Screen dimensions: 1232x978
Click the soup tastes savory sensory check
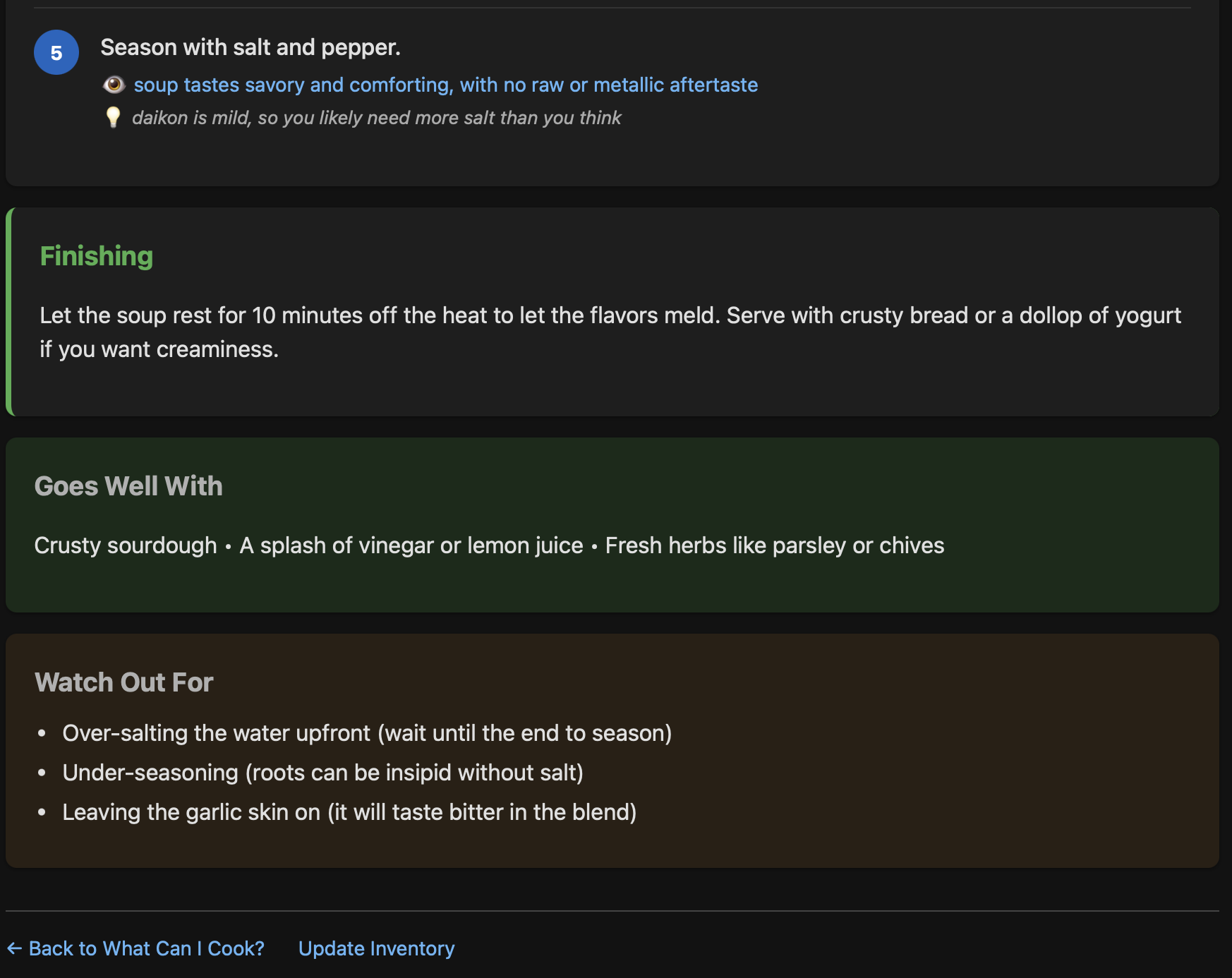(x=446, y=85)
